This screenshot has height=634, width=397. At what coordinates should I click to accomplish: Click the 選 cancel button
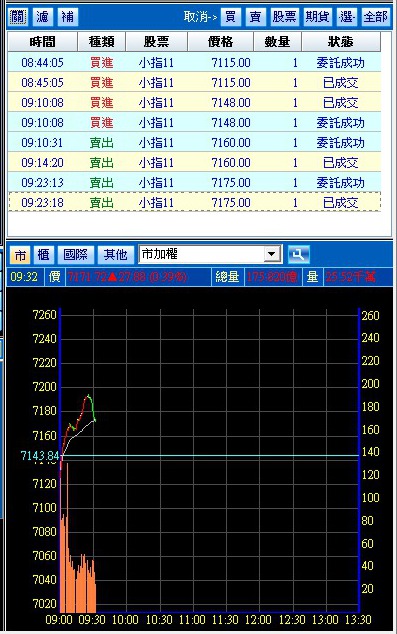(x=346, y=17)
